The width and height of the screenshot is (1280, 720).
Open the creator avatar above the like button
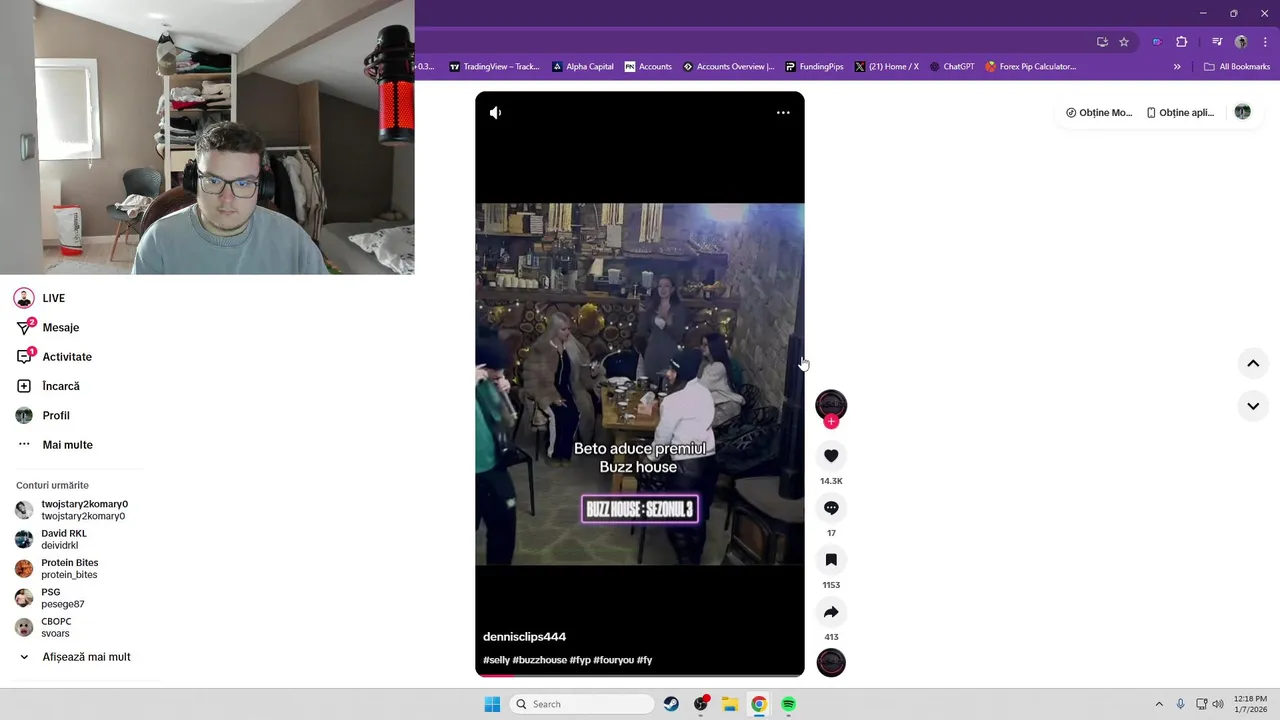pos(831,404)
